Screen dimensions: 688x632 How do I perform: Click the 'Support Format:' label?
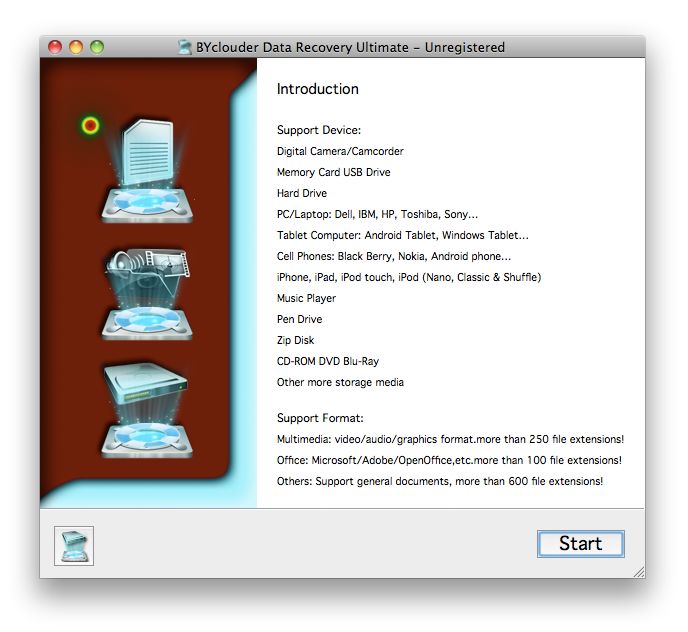point(320,418)
